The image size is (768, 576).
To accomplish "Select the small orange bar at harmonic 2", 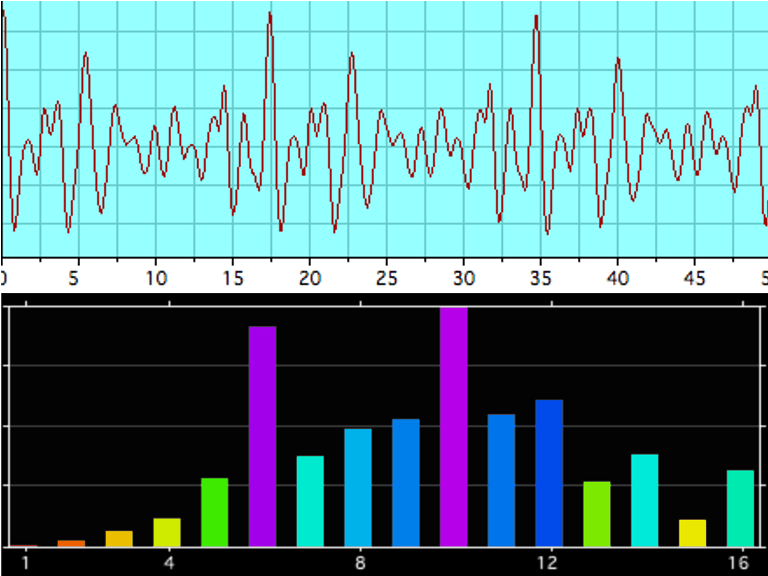I will (x=71, y=543).
